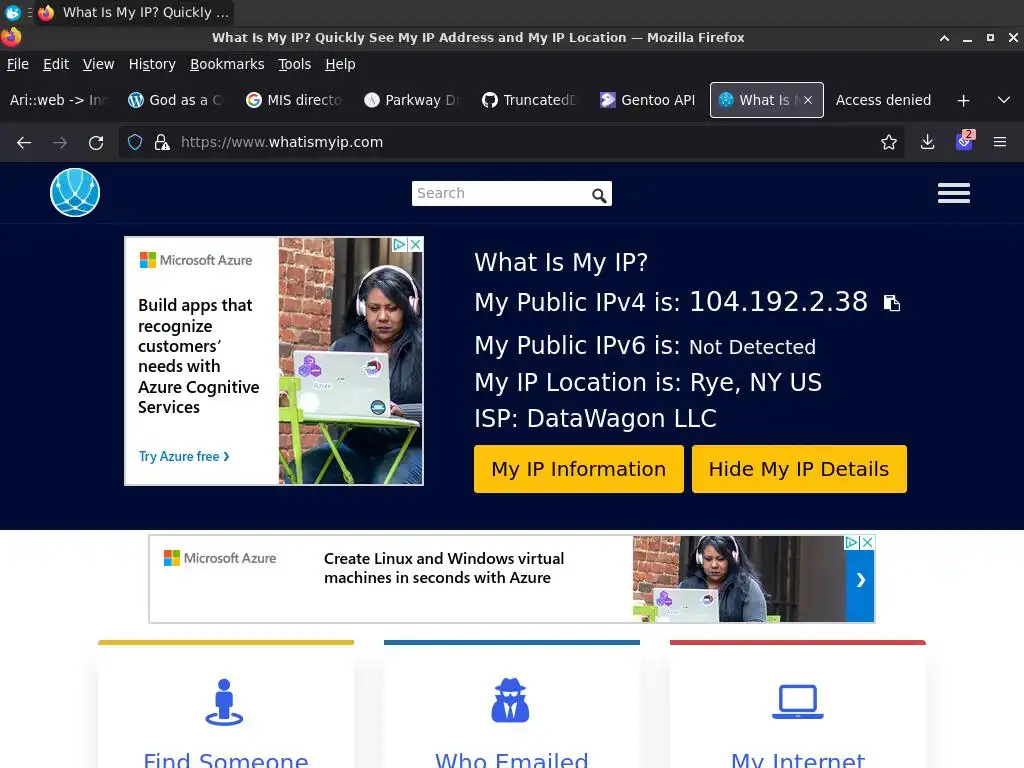Open the Tools menu
The width and height of the screenshot is (1024, 768).
(295, 64)
